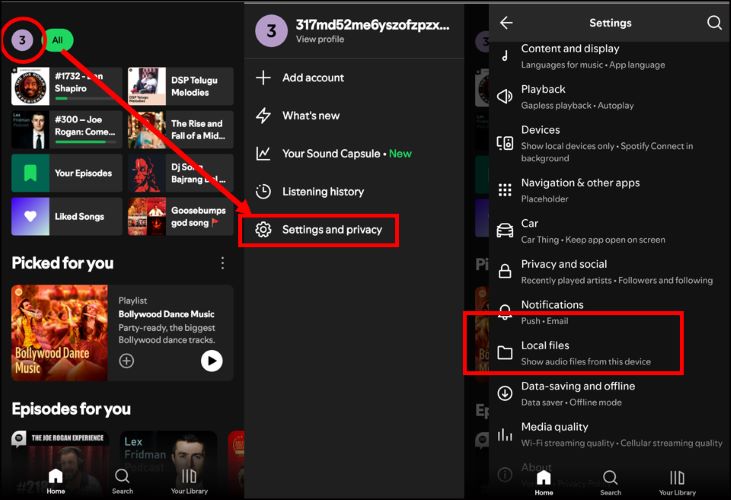
Task: Click the Content and display note icon
Action: (x=505, y=56)
